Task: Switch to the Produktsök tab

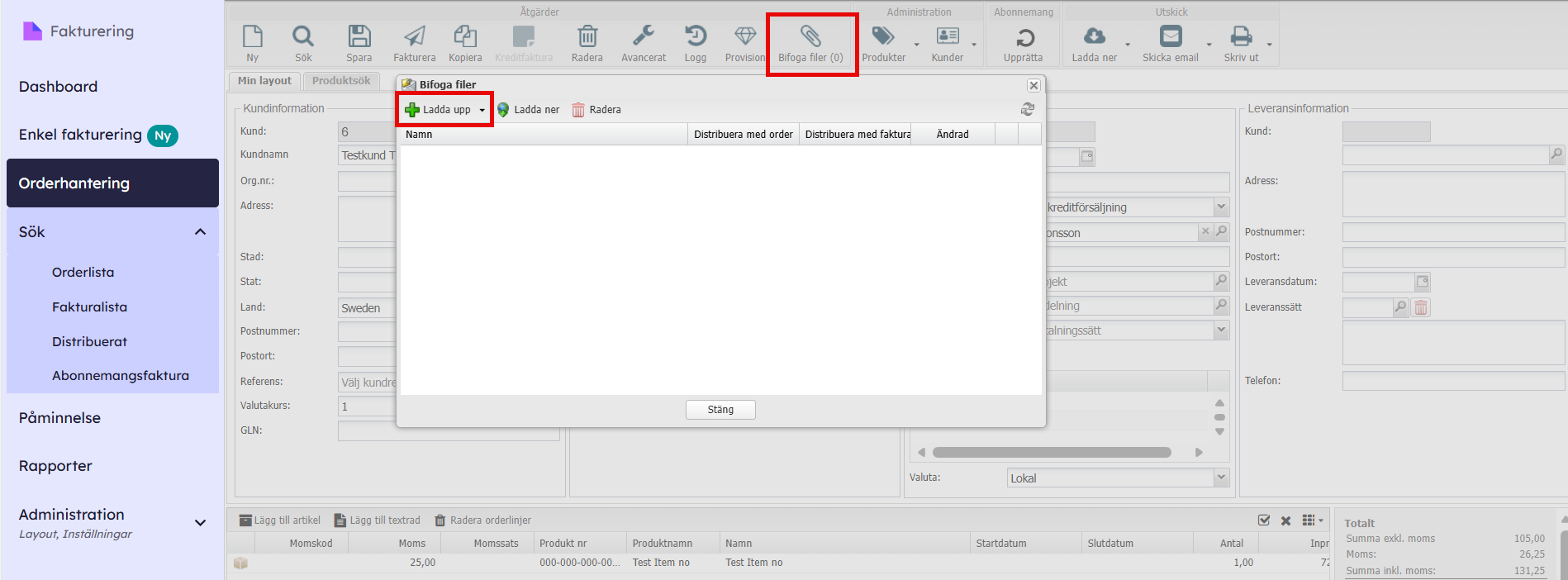Action: tap(341, 81)
